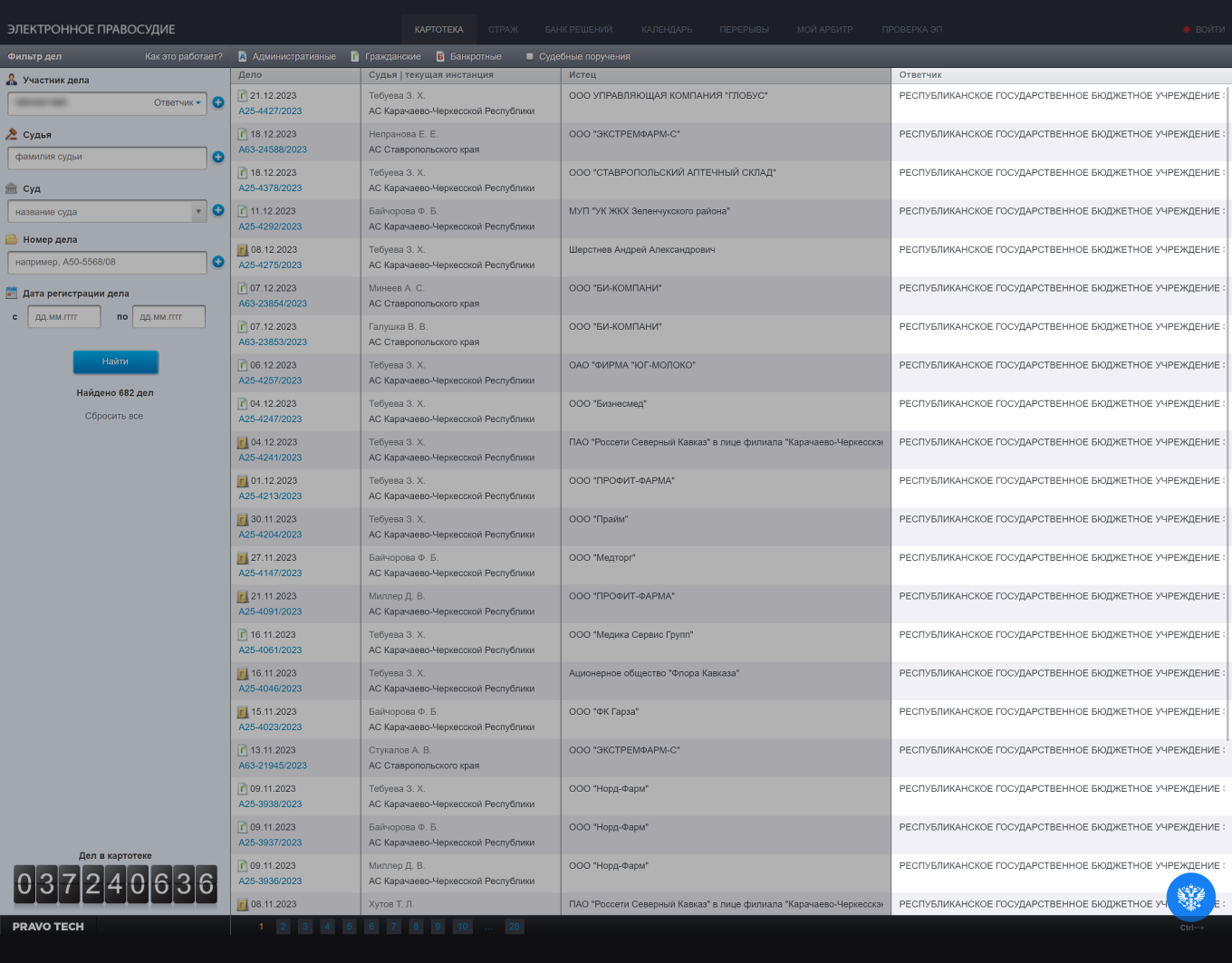Click the plus icon beside the participant field

pos(218,102)
